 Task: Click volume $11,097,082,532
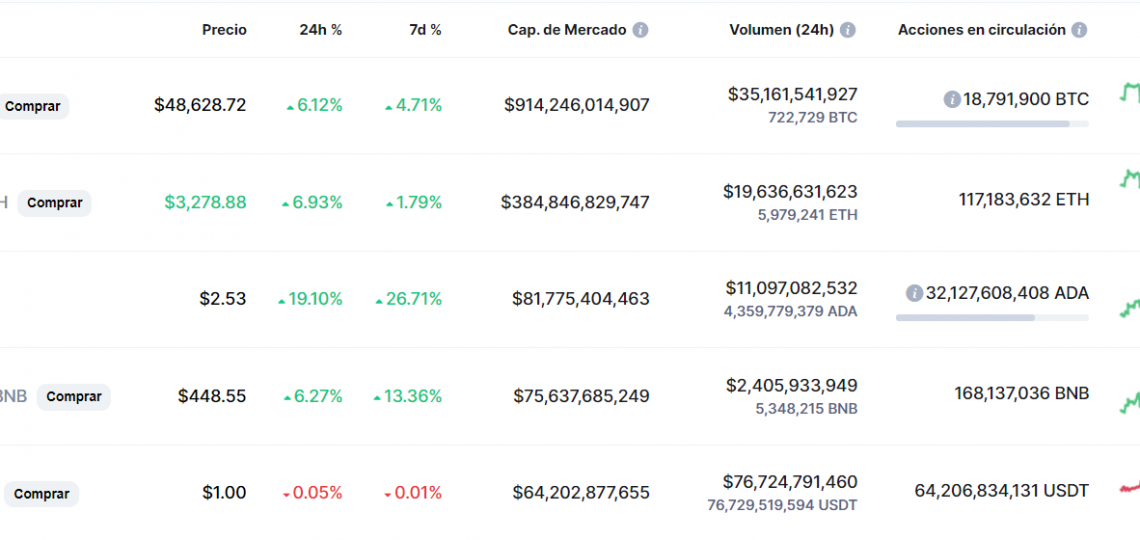click(792, 288)
